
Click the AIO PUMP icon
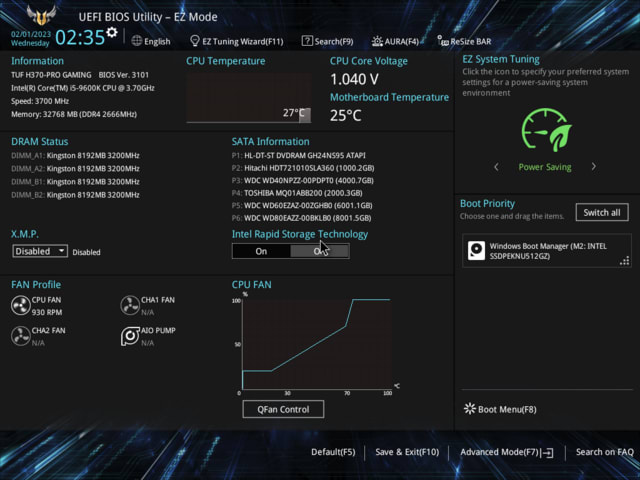[130, 336]
